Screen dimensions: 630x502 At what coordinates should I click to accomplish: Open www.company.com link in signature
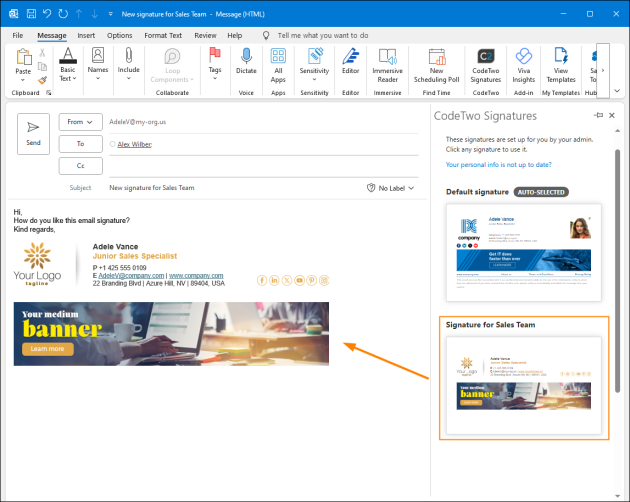pyautogui.click(x=196, y=276)
